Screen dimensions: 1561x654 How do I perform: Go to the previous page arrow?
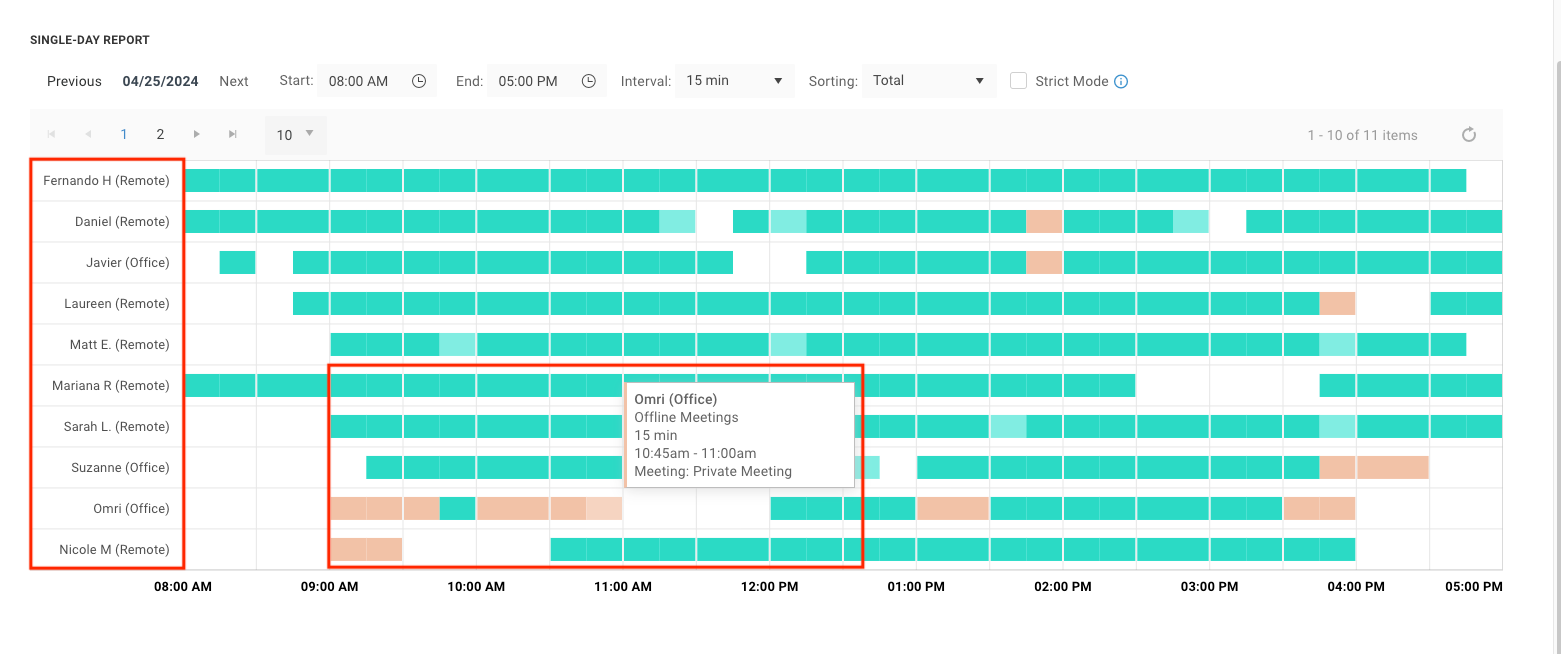(87, 133)
